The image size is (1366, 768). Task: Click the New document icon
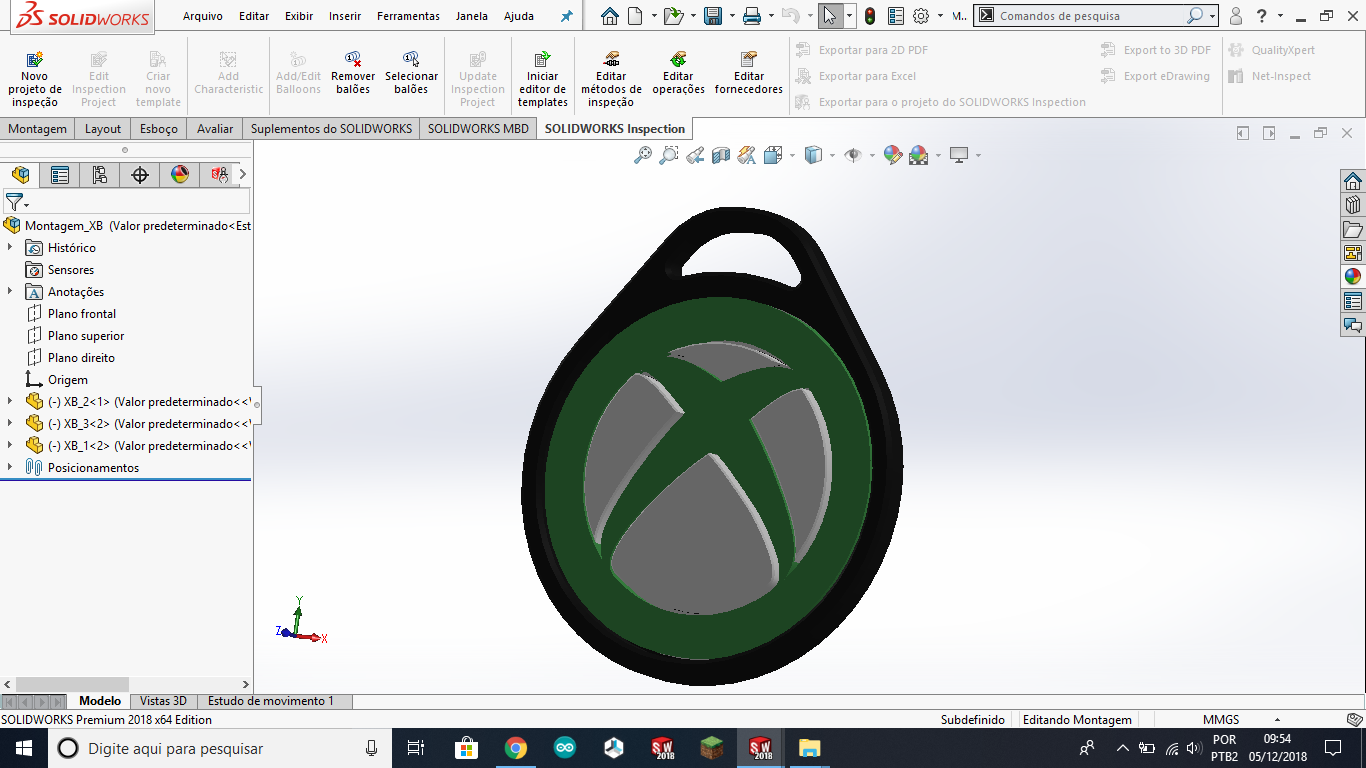tap(636, 16)
